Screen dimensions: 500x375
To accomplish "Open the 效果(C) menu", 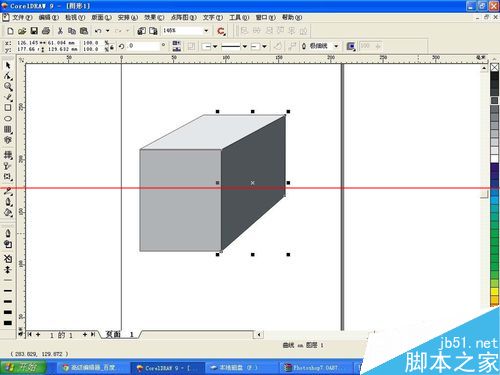I will (x=154, y=17).
